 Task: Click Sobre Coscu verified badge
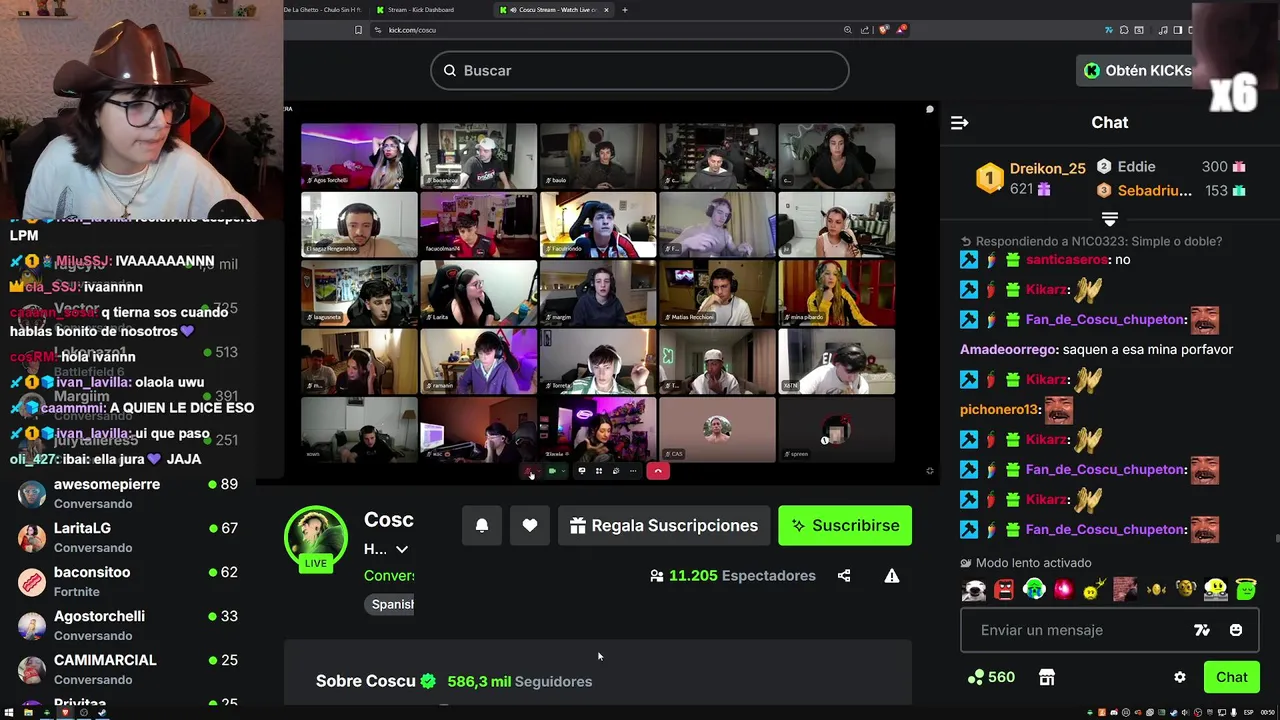428,681
